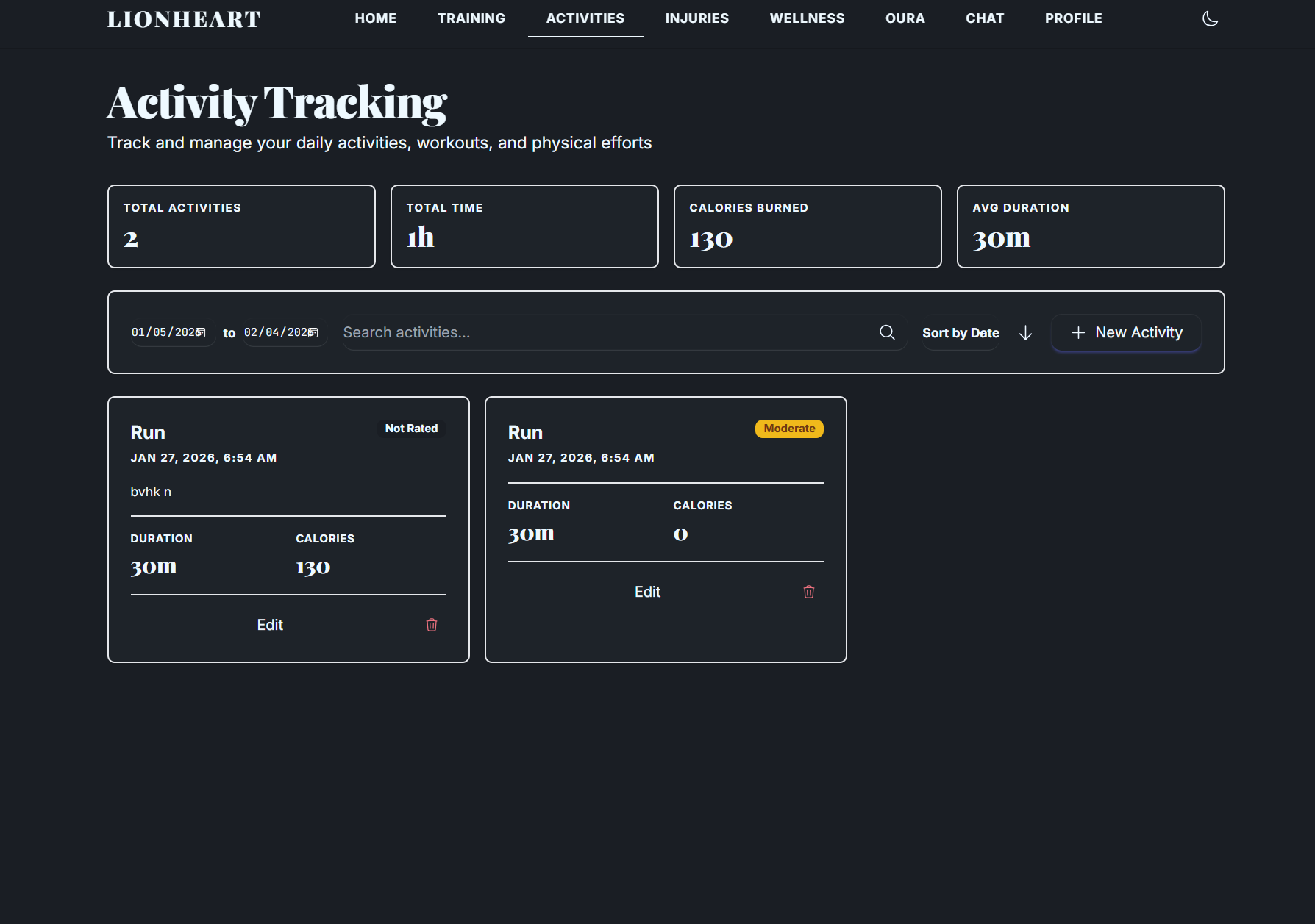
Task: Click the sort direction arrow icon
Action: [1025, 333]
